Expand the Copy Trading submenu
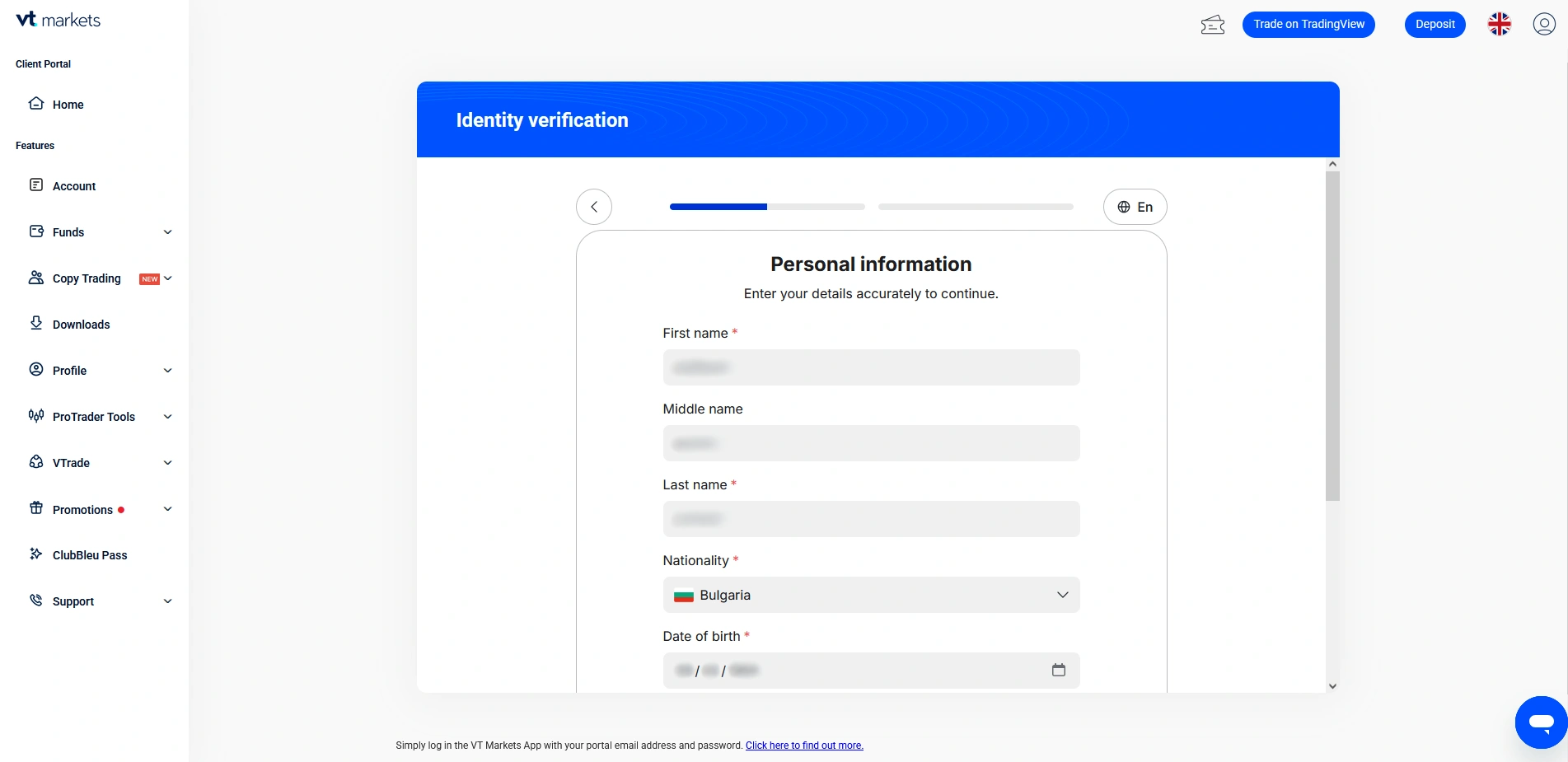The height and width of the screenshot is (762, 1568). tap(168, 278)
